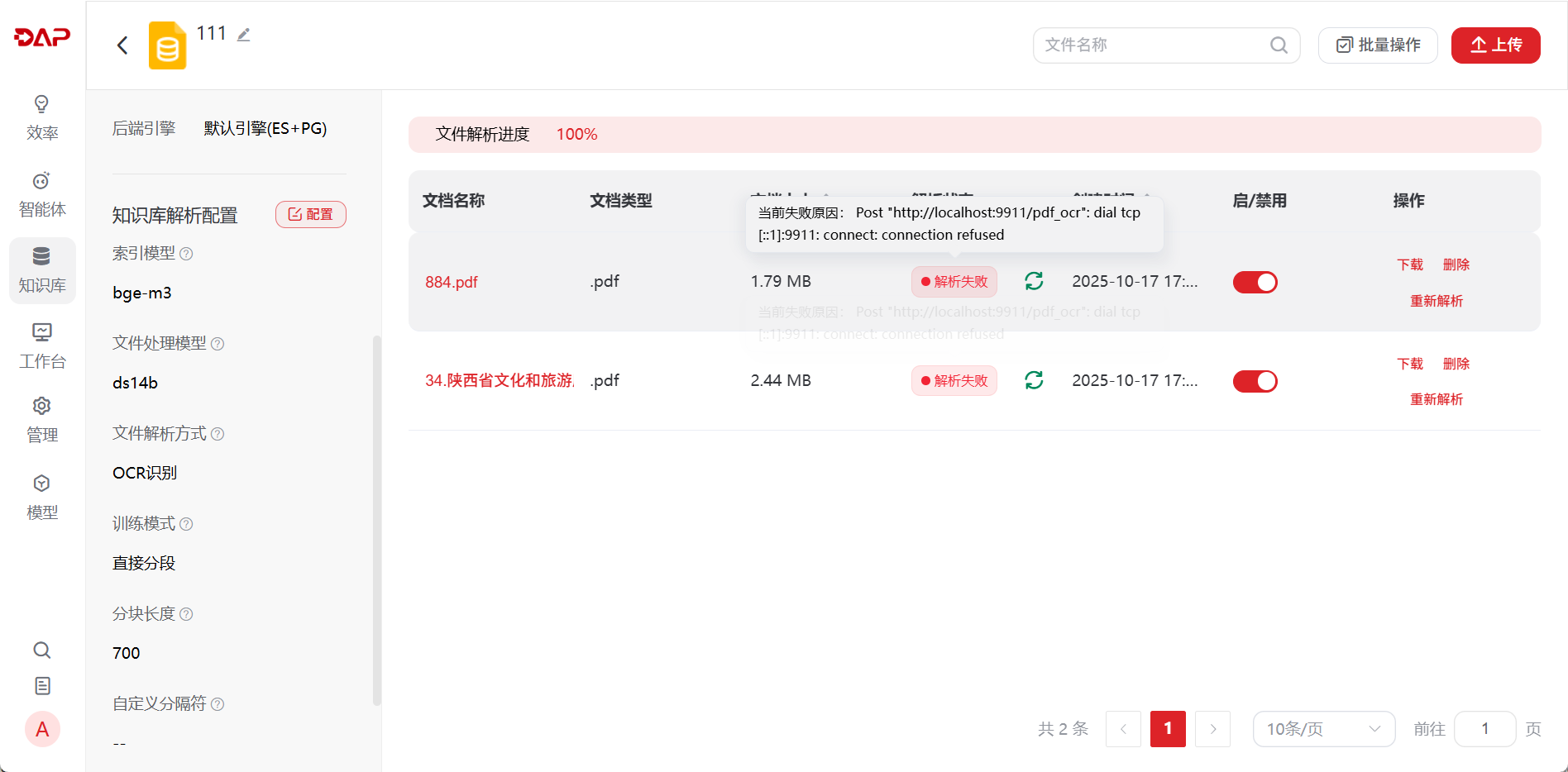Refresh parsing status for 884.pdf

1034,282
